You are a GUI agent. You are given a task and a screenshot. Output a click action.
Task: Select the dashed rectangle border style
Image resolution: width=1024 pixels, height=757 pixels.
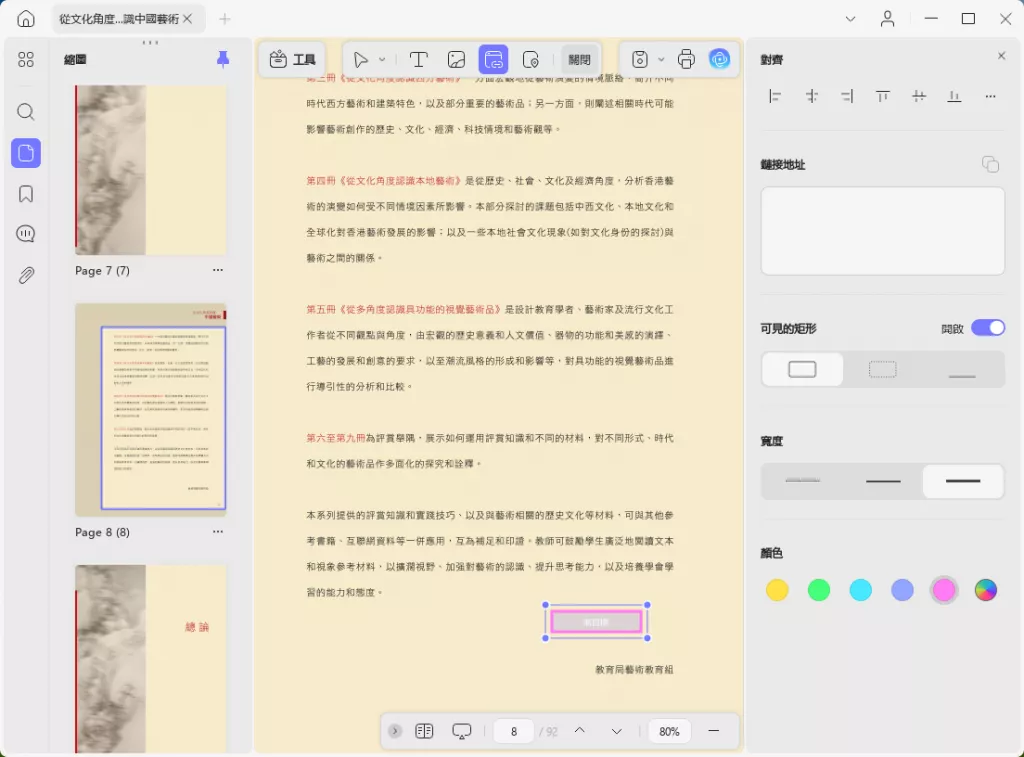coord(882,370)
